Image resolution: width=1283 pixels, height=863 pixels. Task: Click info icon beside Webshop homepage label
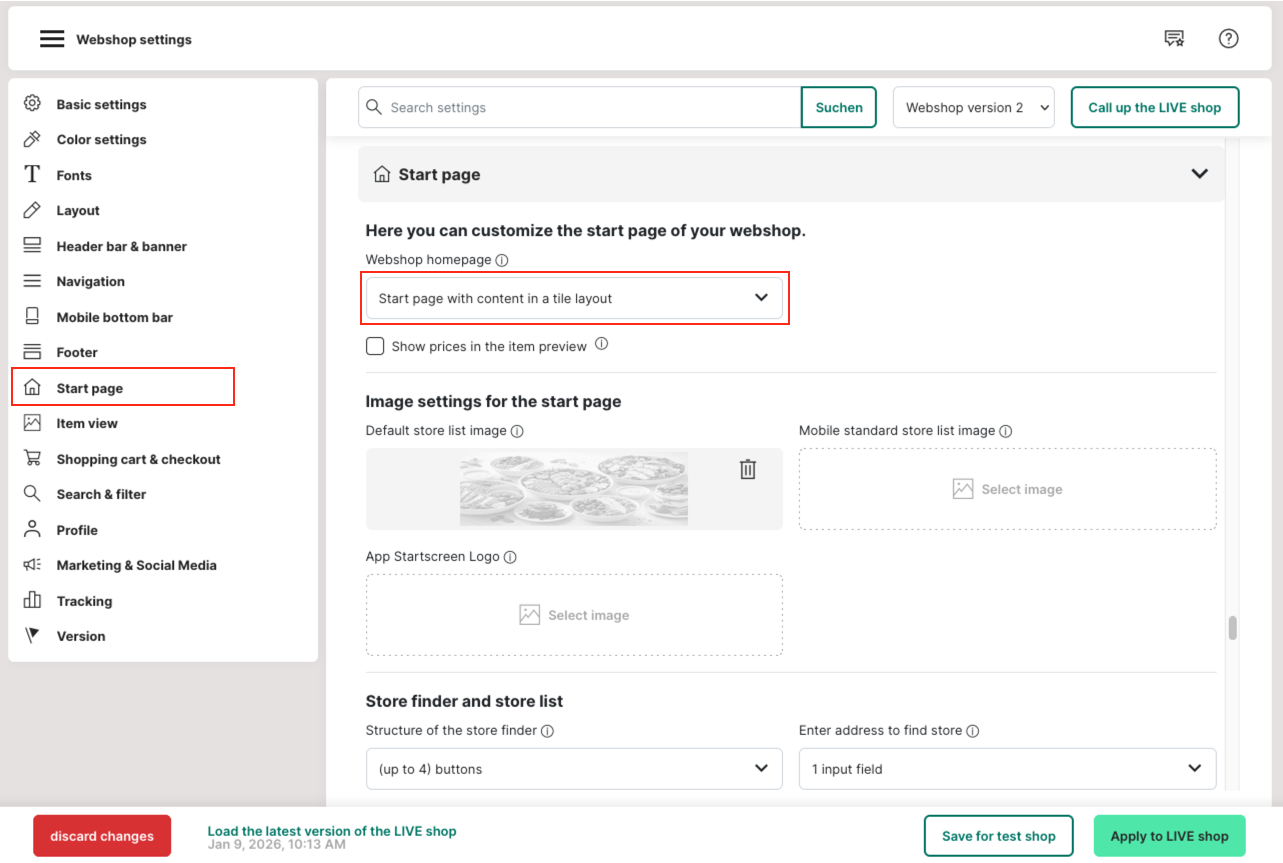click(502, 260)
